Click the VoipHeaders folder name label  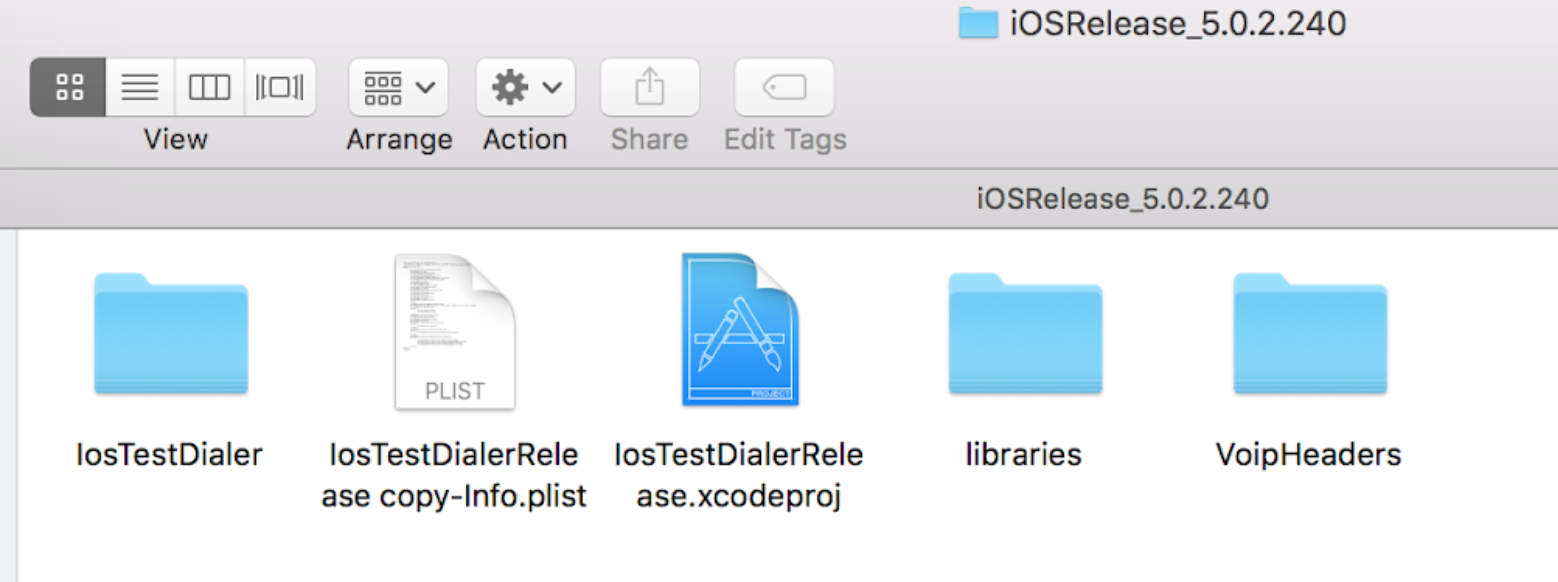[x=1308, y=455]
